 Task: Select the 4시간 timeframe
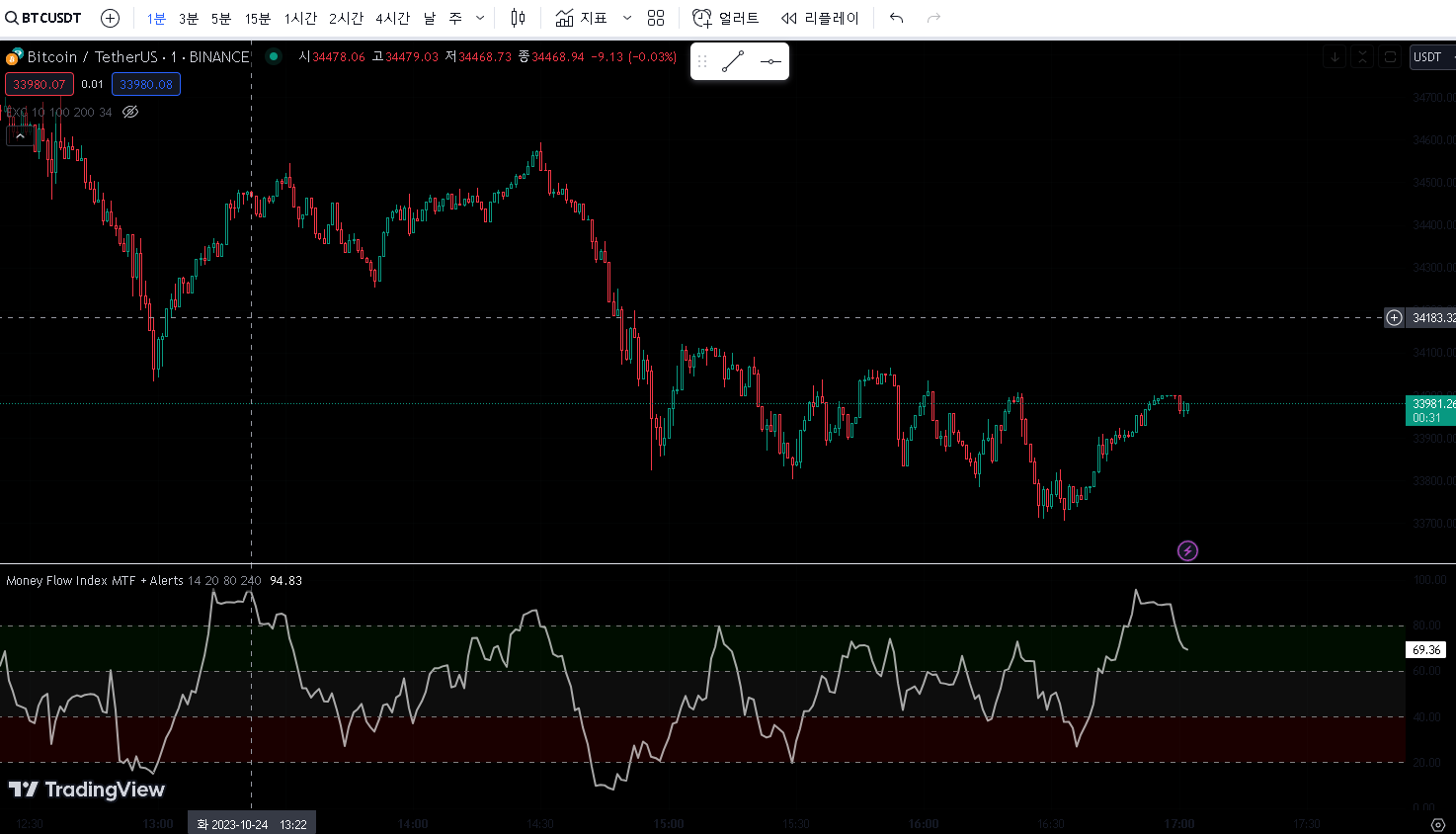pos(392,18)
